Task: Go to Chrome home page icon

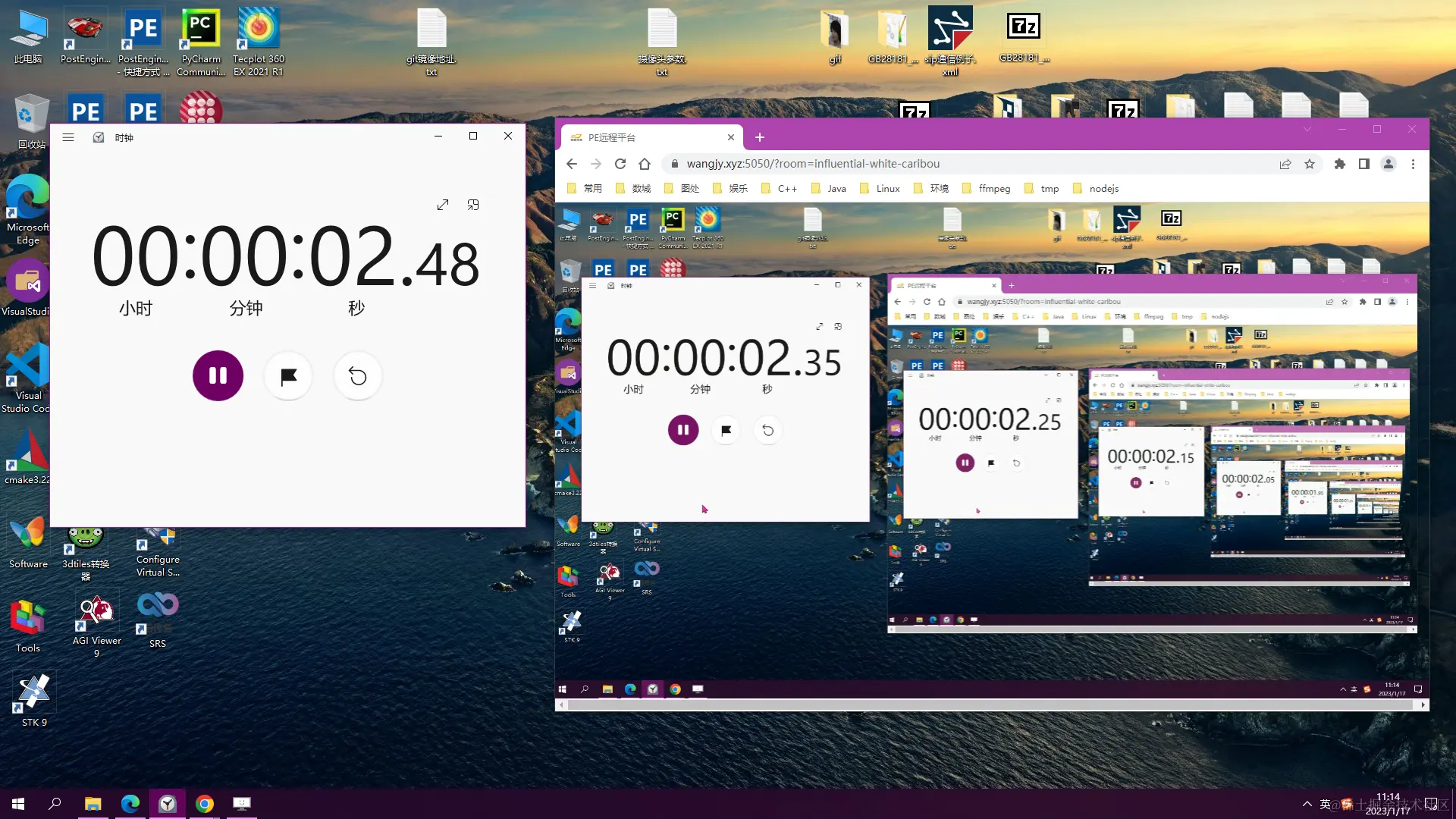Action: (x=645, y=164)
